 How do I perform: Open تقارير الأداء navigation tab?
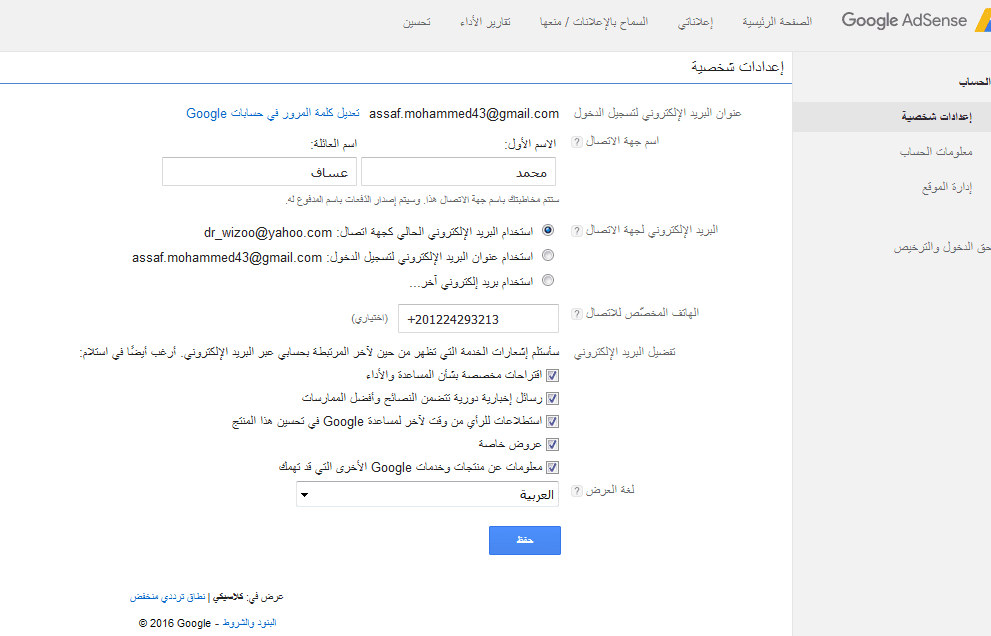point(485,21)
